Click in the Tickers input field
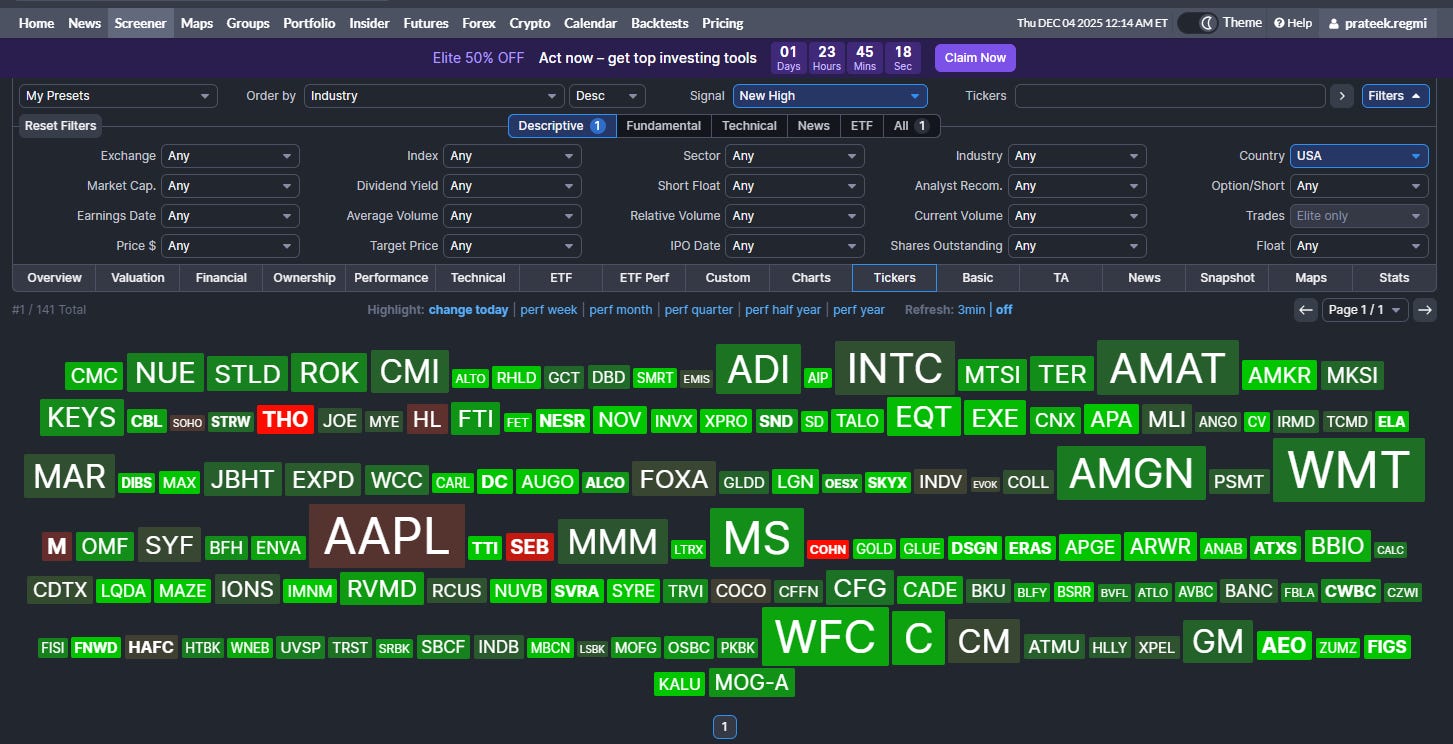This screenshot has width=1453, height=744. pos(1170,96)
